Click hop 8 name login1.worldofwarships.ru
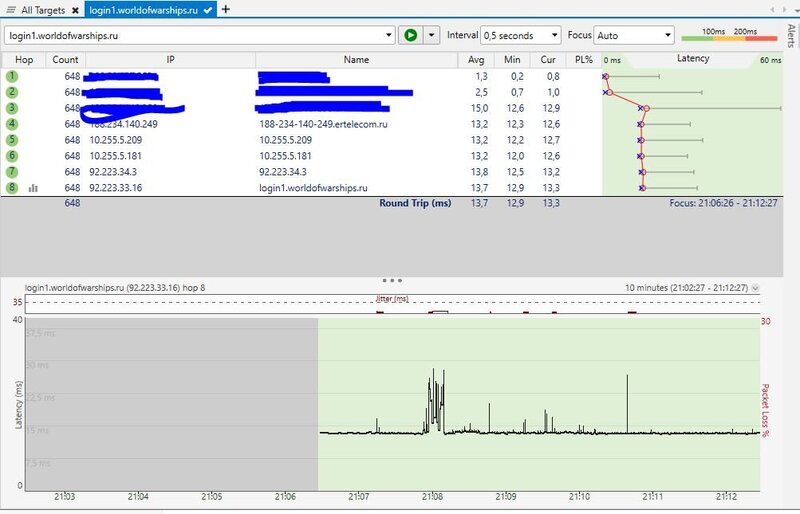 [x=313, y=187]
